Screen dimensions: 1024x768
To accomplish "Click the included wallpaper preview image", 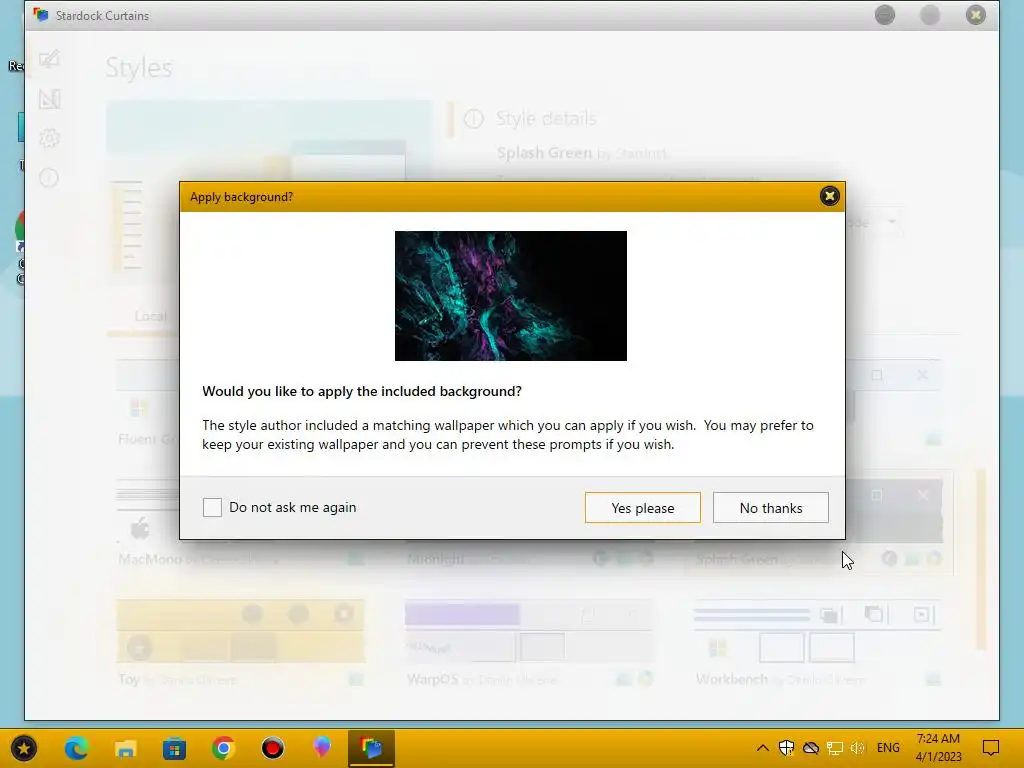I will click(x=511, y=296).
